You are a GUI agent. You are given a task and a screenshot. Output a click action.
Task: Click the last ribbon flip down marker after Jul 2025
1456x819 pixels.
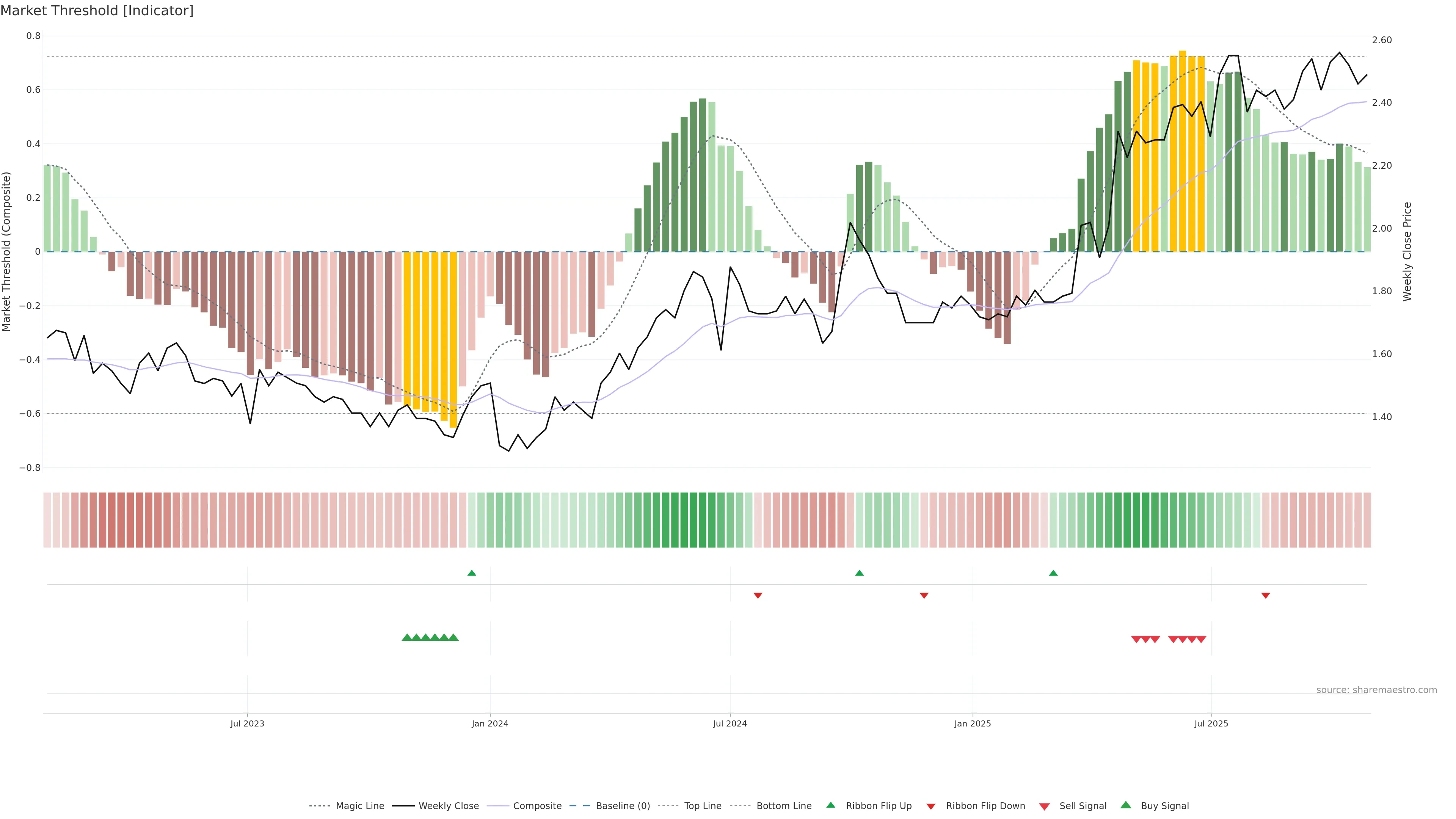click(1266, 595)
